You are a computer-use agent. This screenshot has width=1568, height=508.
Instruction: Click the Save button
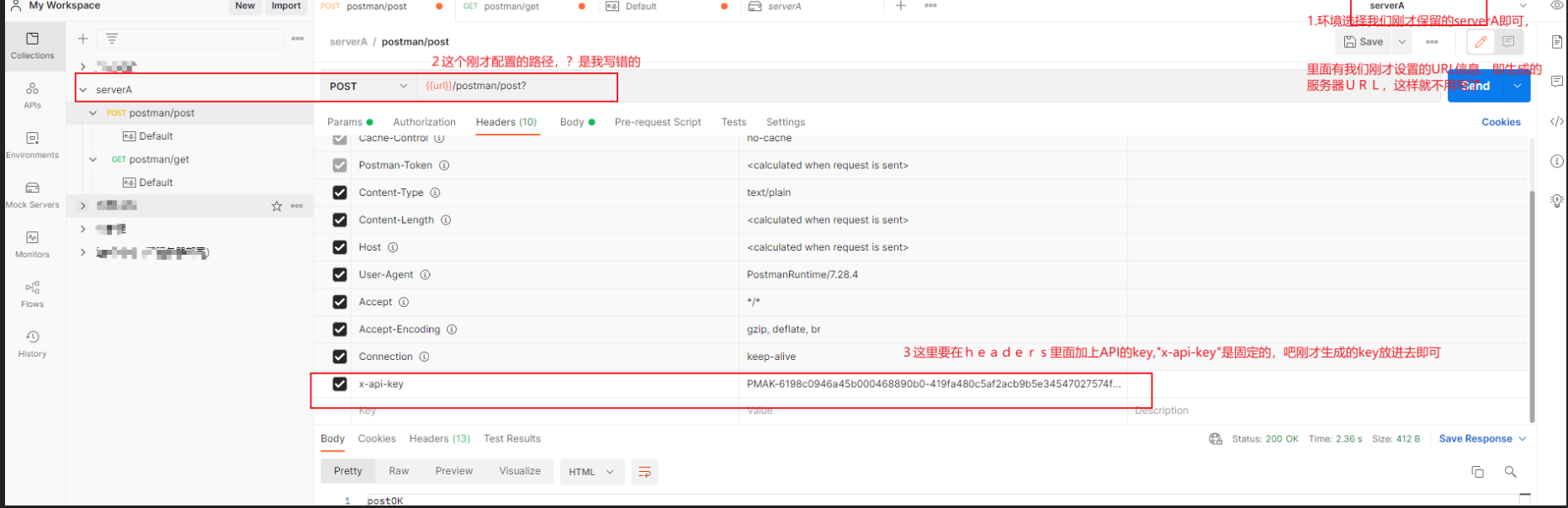1364,42
